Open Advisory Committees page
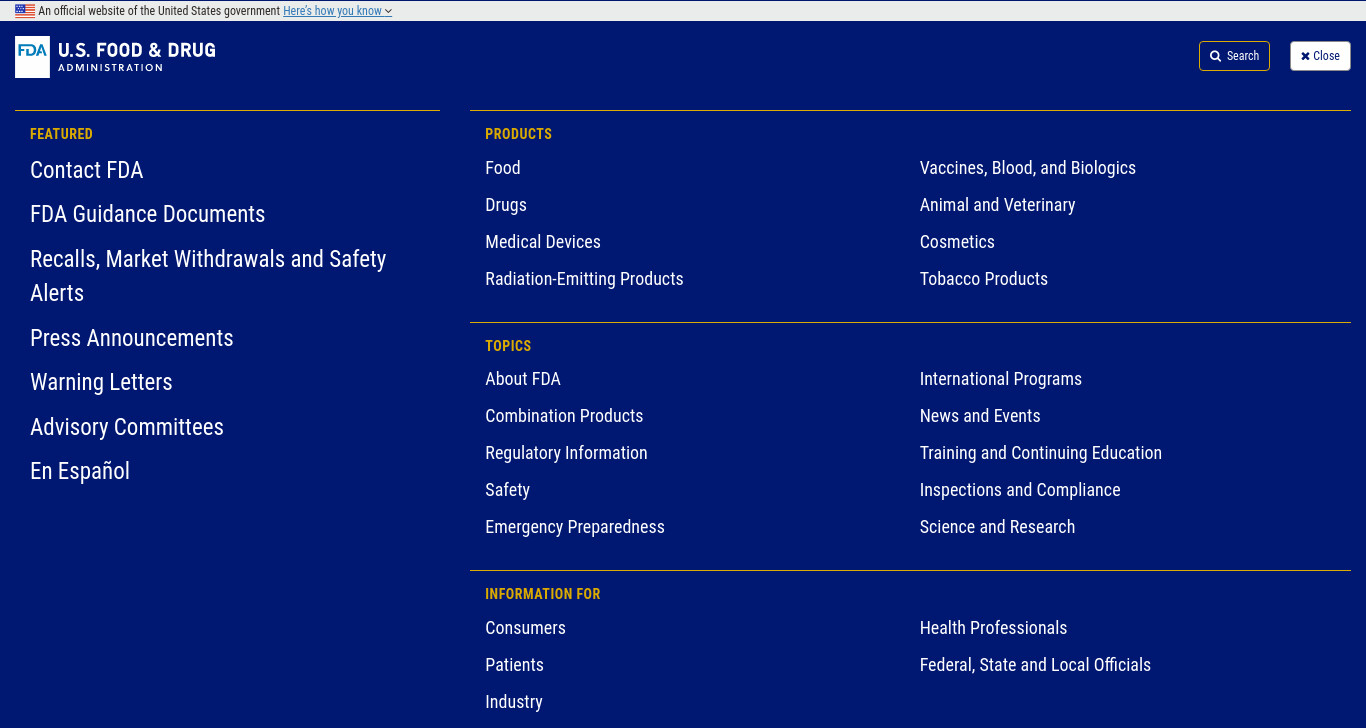Viewport: 1366px width, 728px height. (127, 427)
